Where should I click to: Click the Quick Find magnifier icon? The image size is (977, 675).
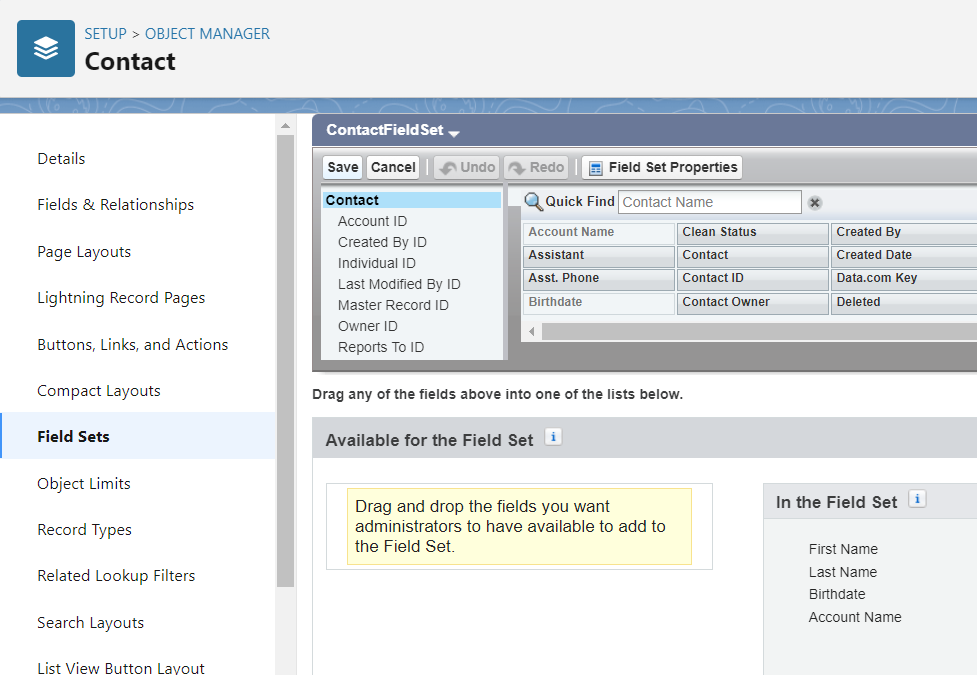pyautogui.click(x=533, y=202)
